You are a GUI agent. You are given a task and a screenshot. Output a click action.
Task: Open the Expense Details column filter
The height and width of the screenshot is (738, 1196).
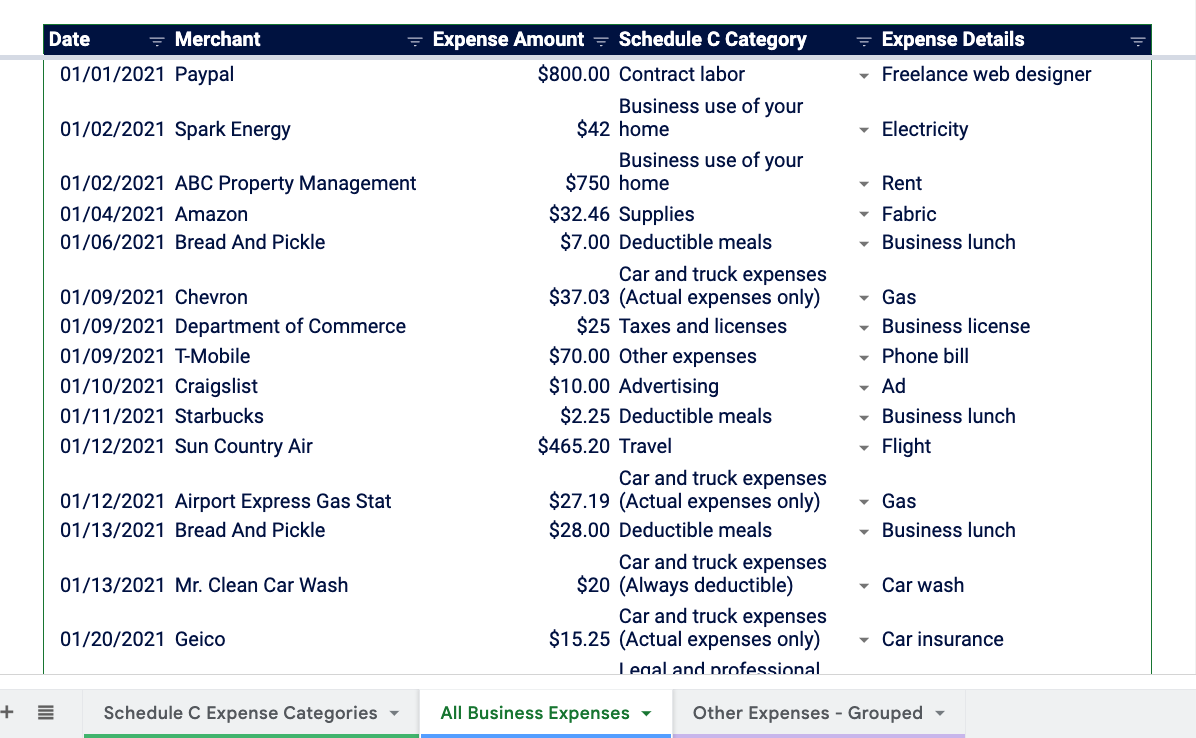pos(1138,42)
